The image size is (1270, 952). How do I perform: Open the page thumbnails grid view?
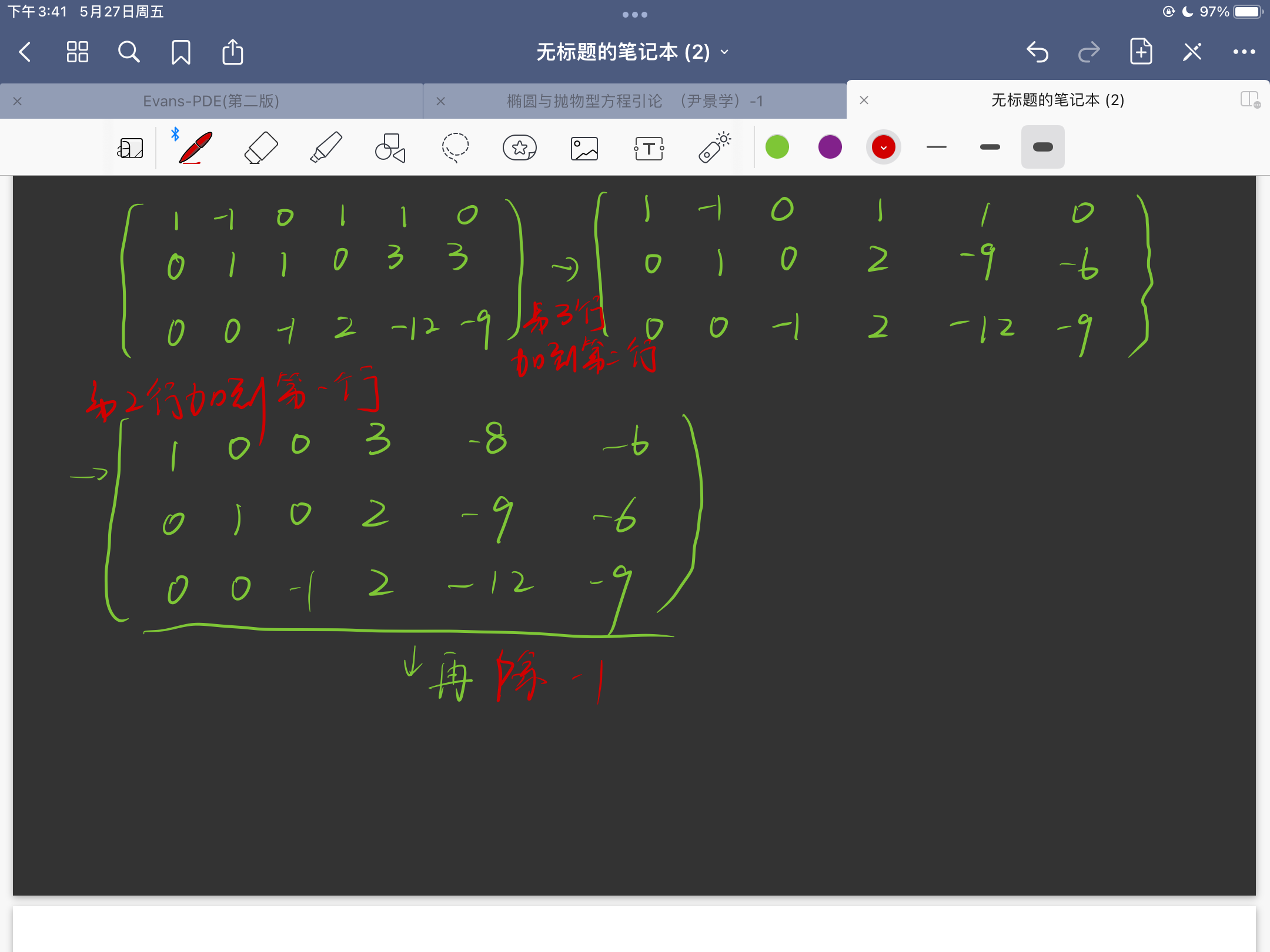[77, 52]
